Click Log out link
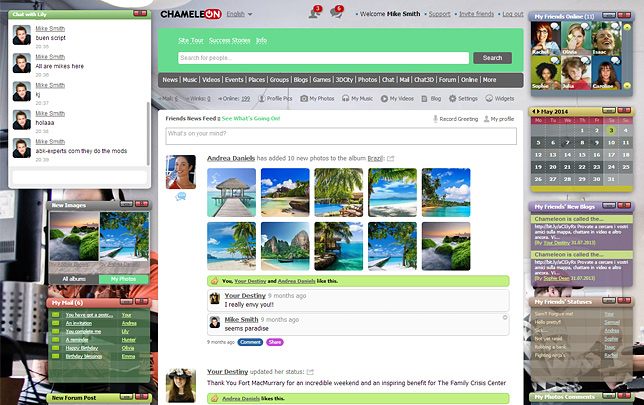This screenshot has height=405, width=644. [x=513, y=14]
